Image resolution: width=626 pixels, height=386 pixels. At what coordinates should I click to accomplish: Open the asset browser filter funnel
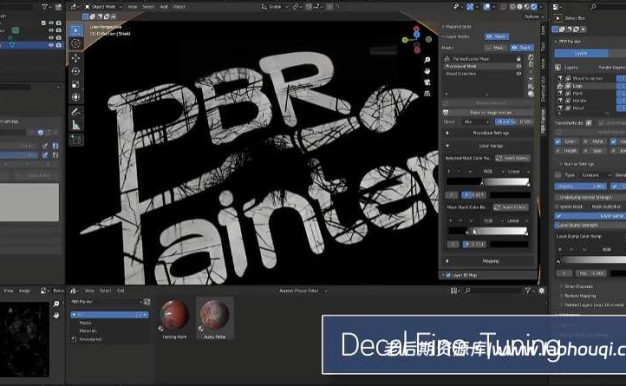click(527, 291)
